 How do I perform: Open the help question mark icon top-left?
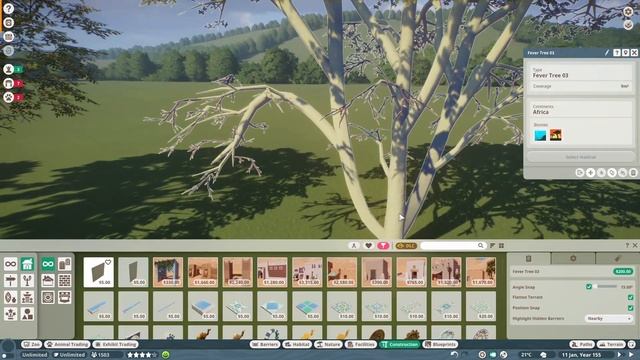(9, 9)
